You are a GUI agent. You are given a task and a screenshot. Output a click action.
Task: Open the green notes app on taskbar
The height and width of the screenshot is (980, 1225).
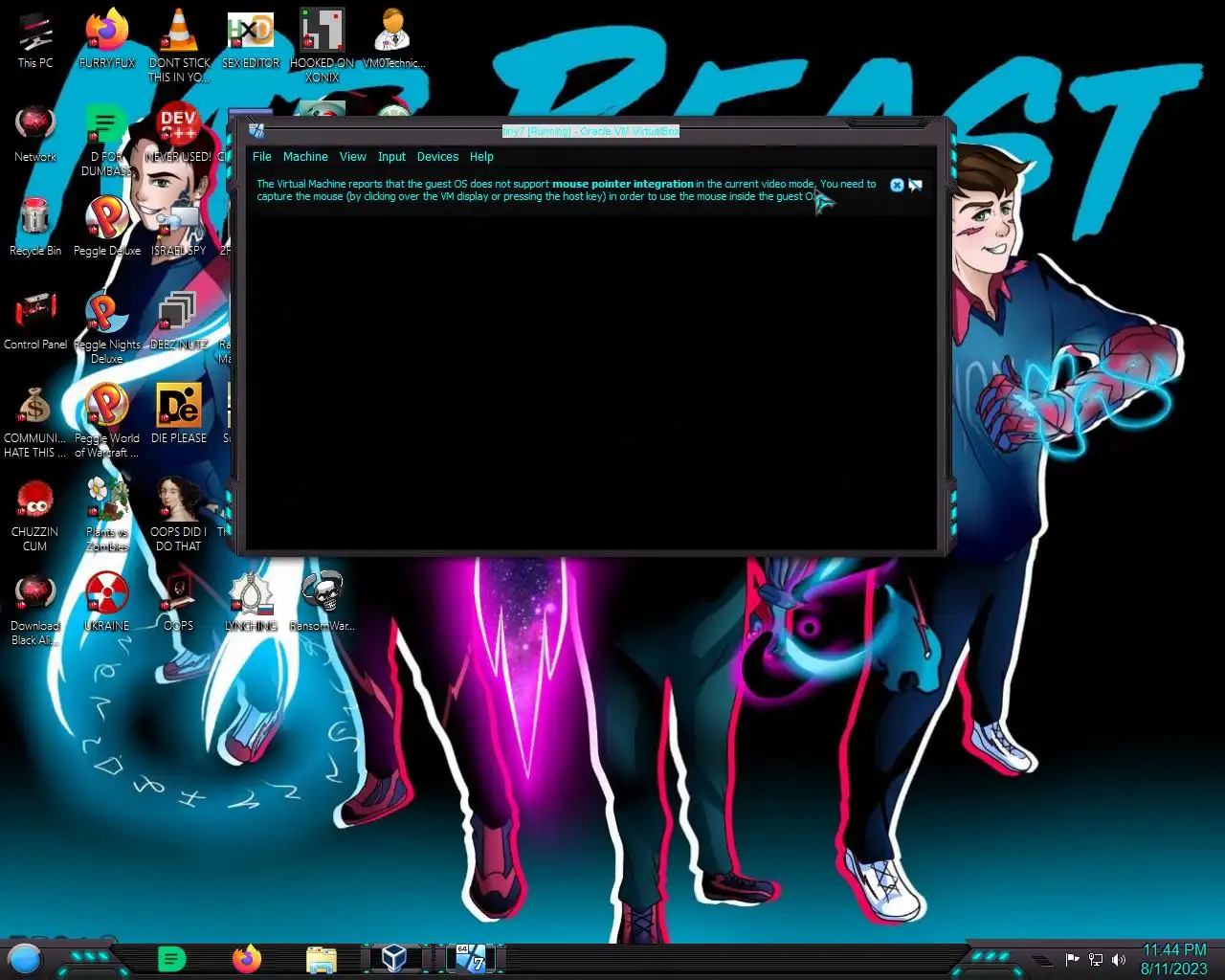[x=171, y=959]
